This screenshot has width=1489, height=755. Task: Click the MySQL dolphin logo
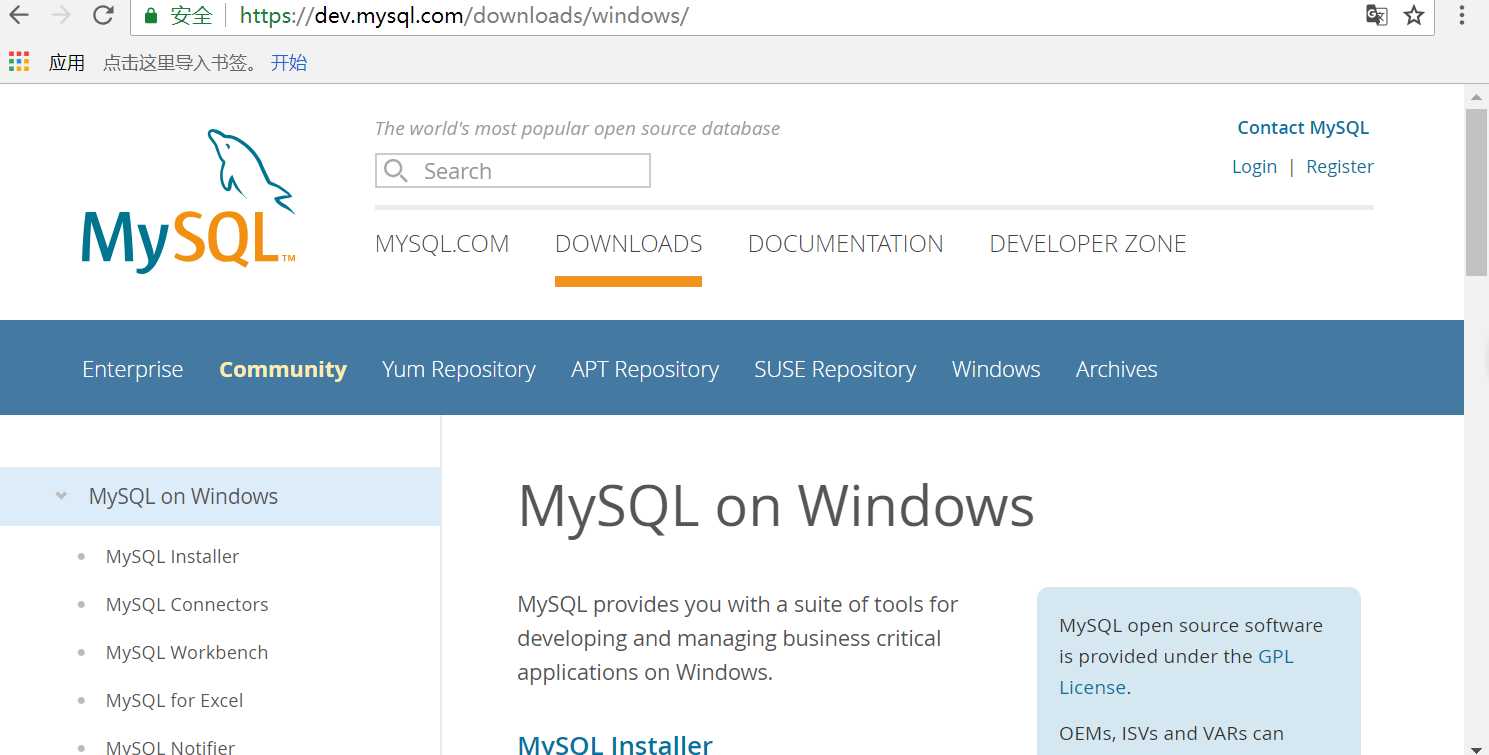tap(189, 200)
